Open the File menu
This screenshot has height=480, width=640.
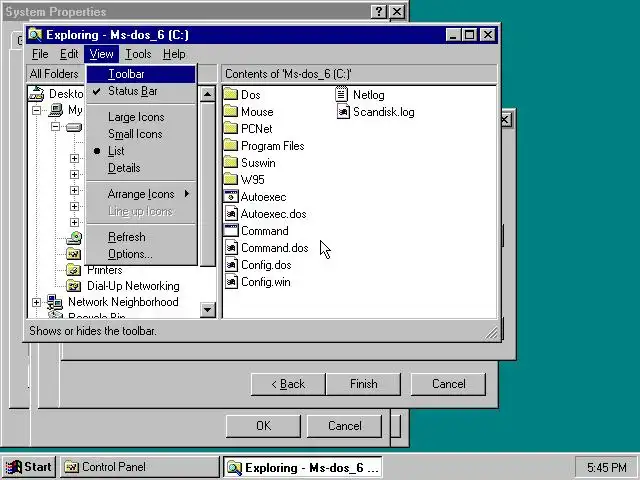(40, 54)
